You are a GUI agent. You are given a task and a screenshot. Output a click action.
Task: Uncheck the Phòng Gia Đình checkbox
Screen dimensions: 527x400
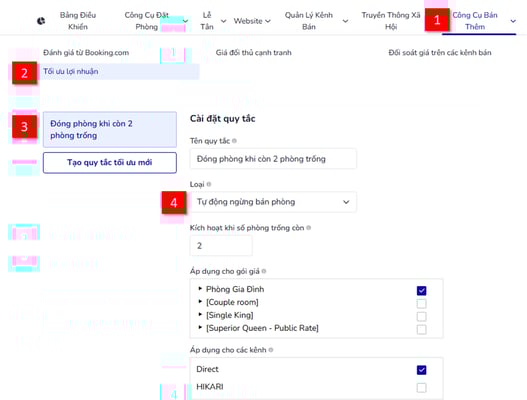pyautogui.click(x=421, y=290)
